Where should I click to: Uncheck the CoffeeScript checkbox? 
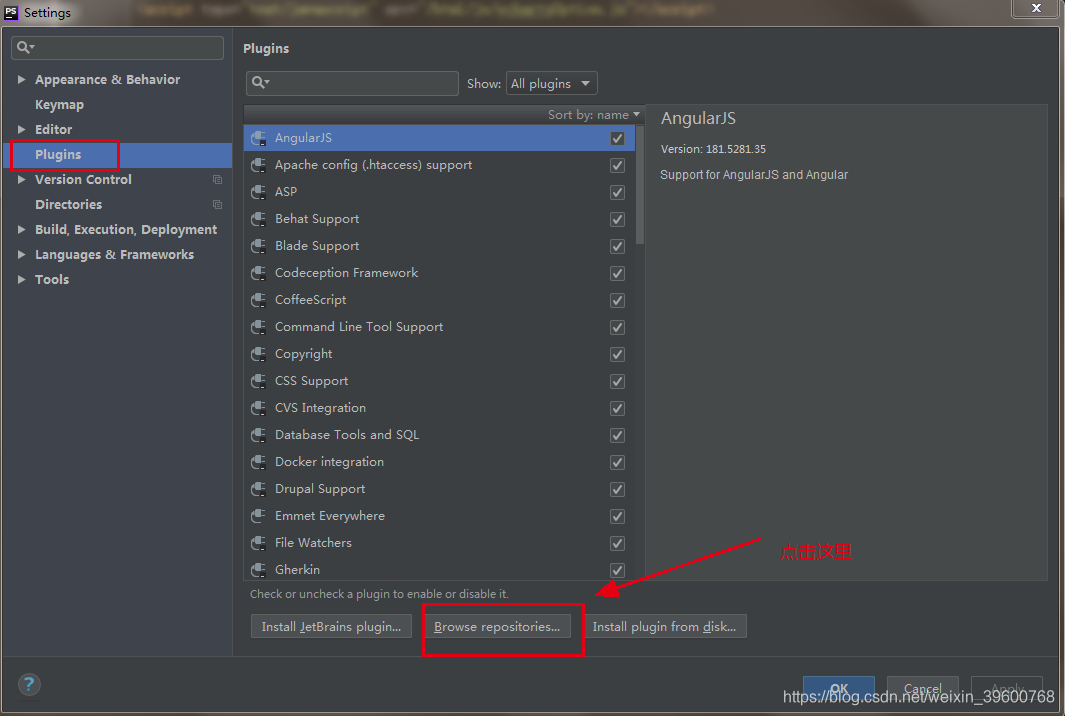[x=617, y=300]
